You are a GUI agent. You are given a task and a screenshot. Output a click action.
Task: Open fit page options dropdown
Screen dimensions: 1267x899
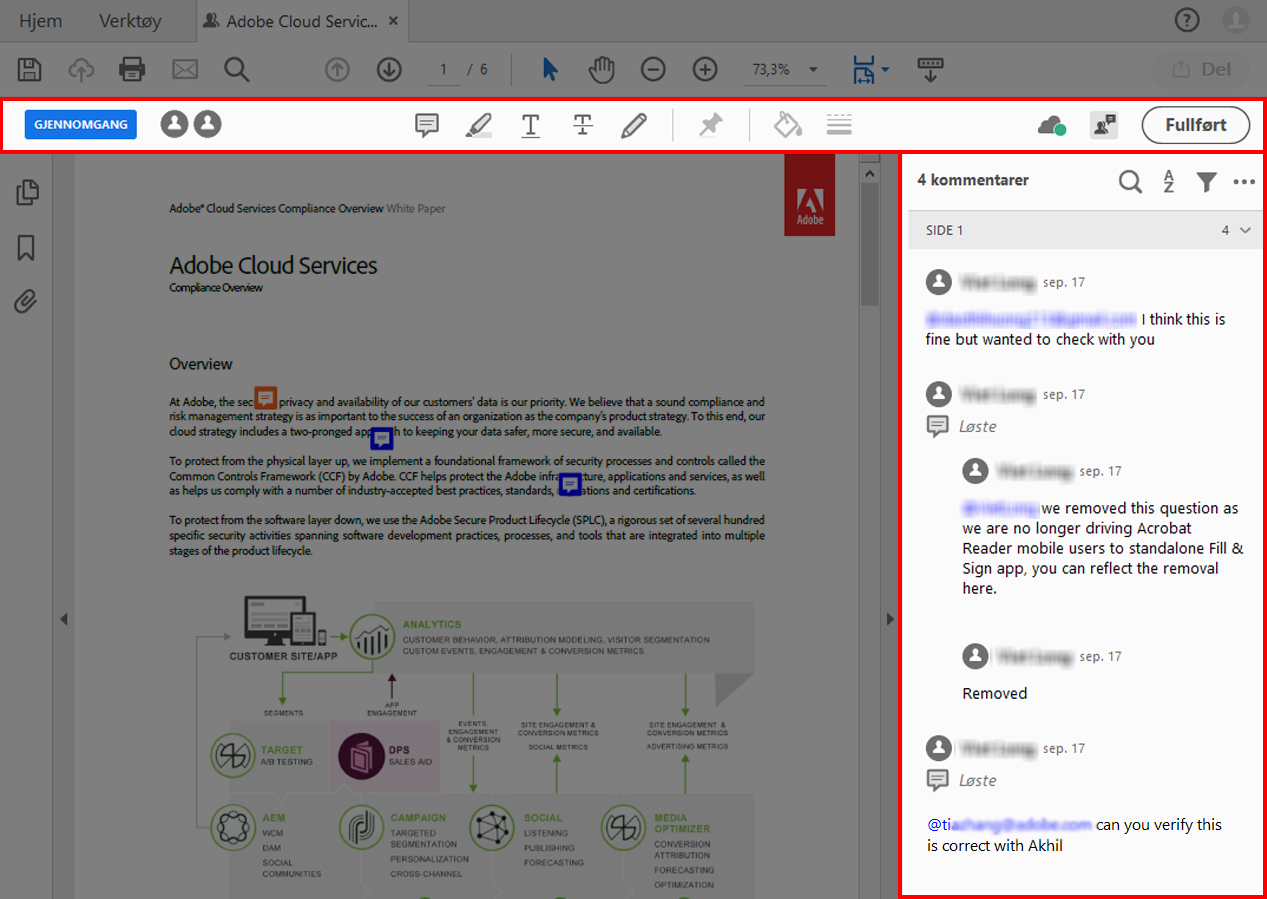pos(871,69)
